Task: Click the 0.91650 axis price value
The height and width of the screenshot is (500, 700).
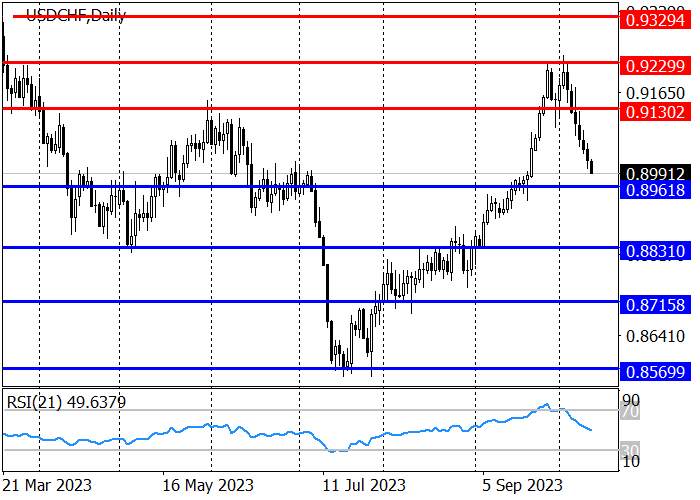Action: pos(655,93)
